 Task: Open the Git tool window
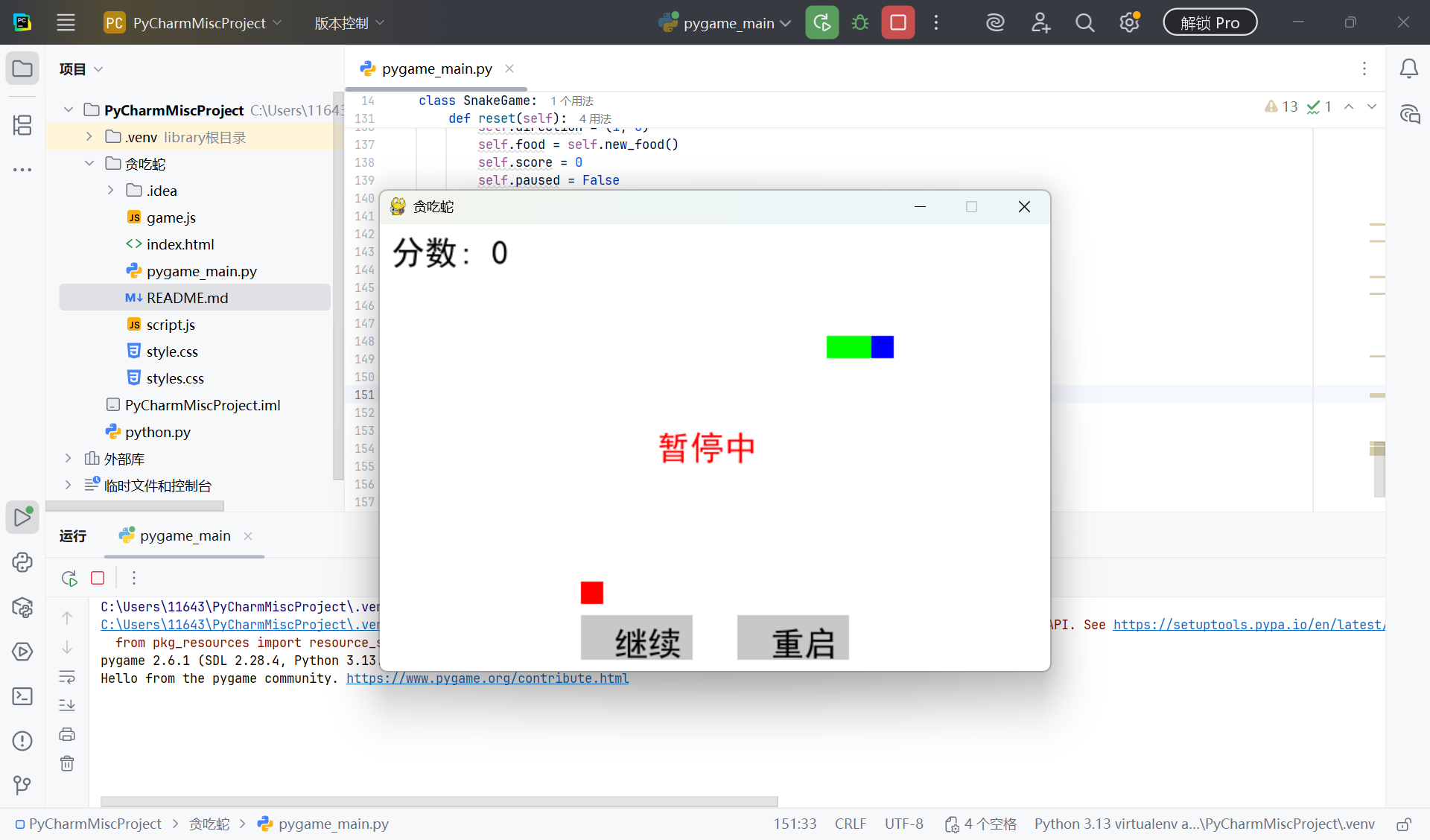(x=22, y=785)
